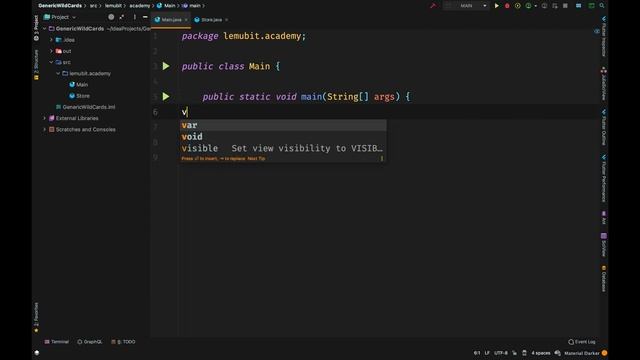The width and height of the screenshot is (640, 360).
Task: Choose 'visible' from the completion popup
Action: pos(283,148)
